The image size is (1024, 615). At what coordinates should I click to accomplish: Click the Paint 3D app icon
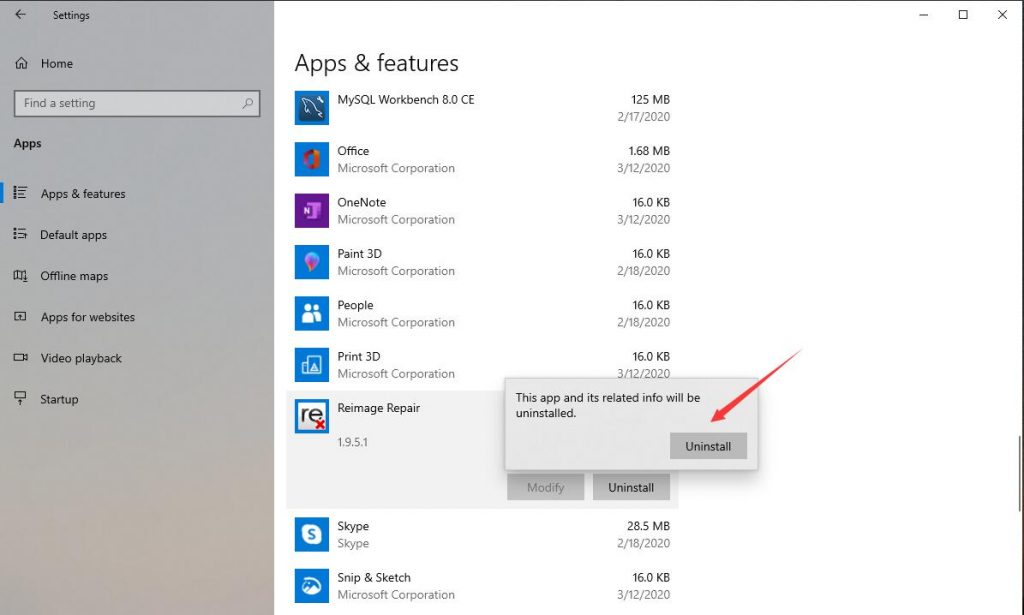click(x=312, y=262)
